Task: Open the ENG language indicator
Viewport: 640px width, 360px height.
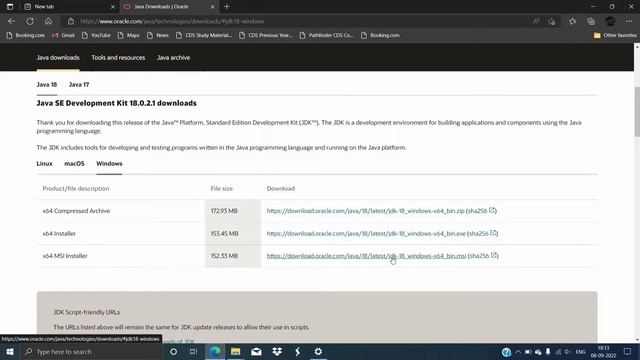Action: click(580, 352)
